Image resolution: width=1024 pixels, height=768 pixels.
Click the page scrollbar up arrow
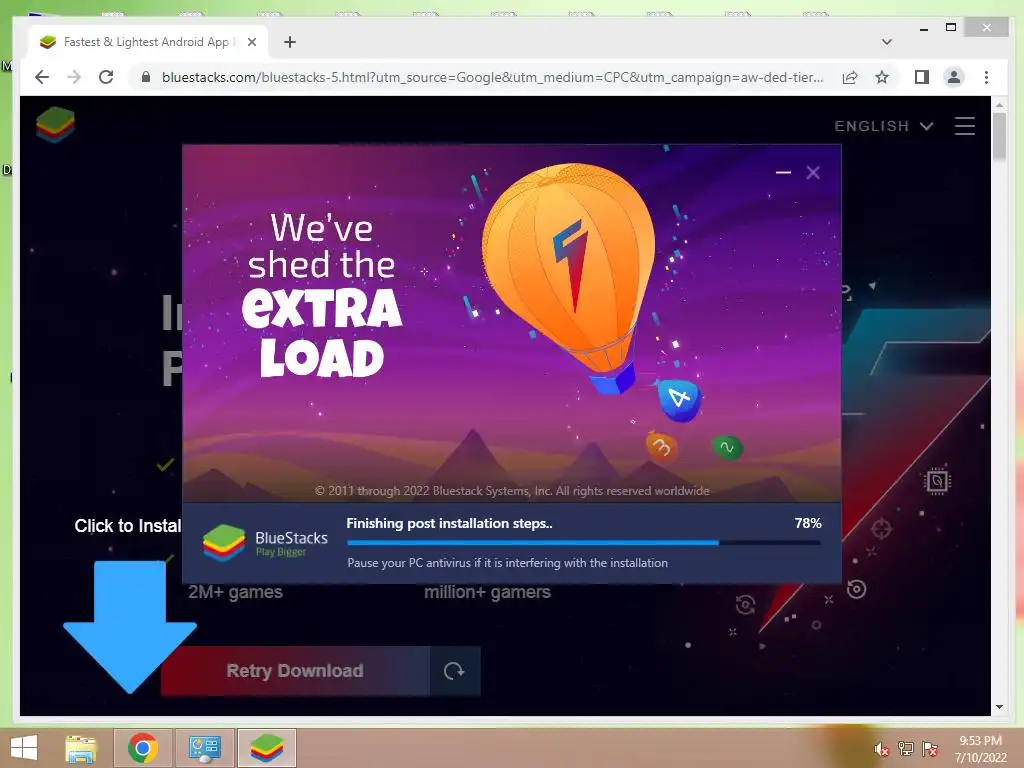999,104
